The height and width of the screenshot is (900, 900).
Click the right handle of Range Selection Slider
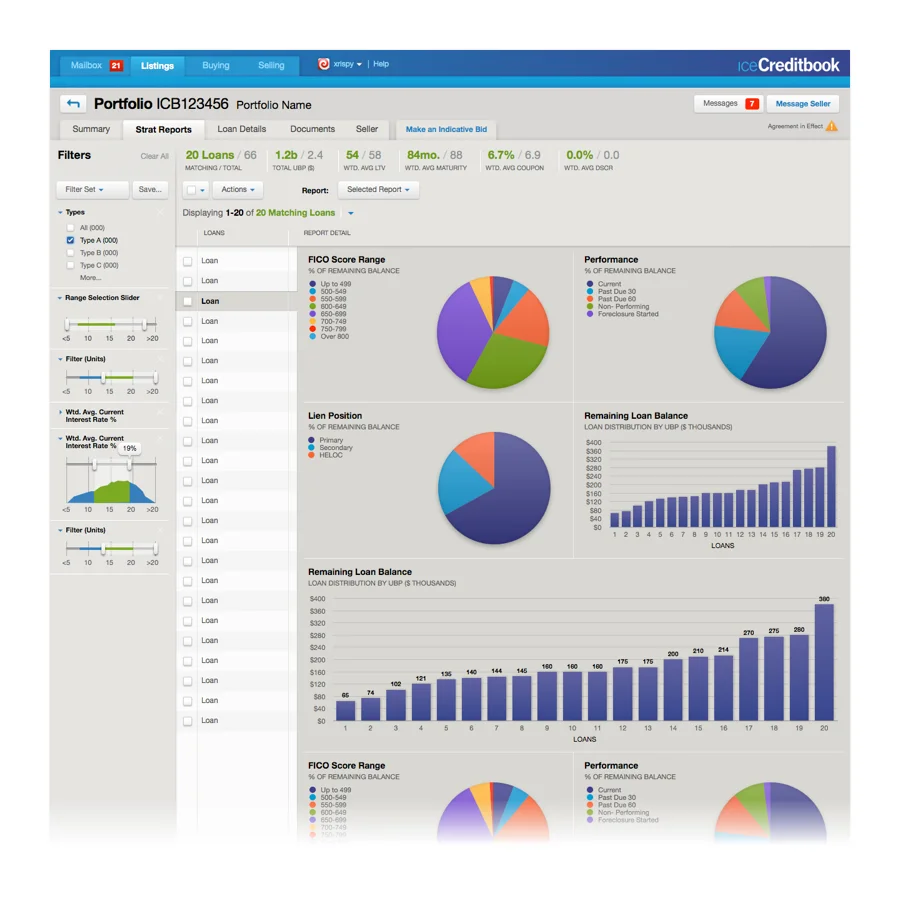[144, 325]
